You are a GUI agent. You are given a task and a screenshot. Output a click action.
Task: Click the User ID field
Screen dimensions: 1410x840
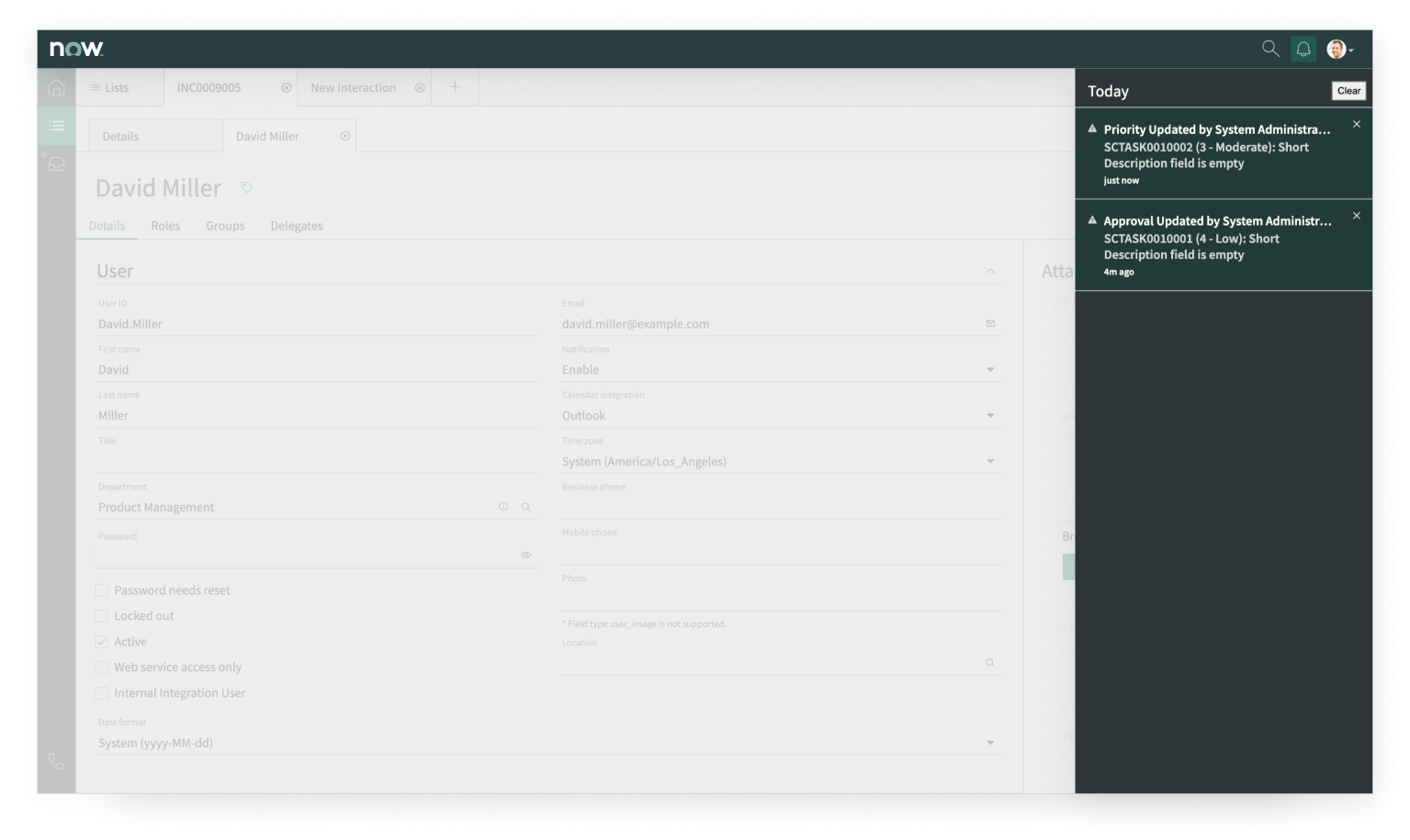(318, 324)
